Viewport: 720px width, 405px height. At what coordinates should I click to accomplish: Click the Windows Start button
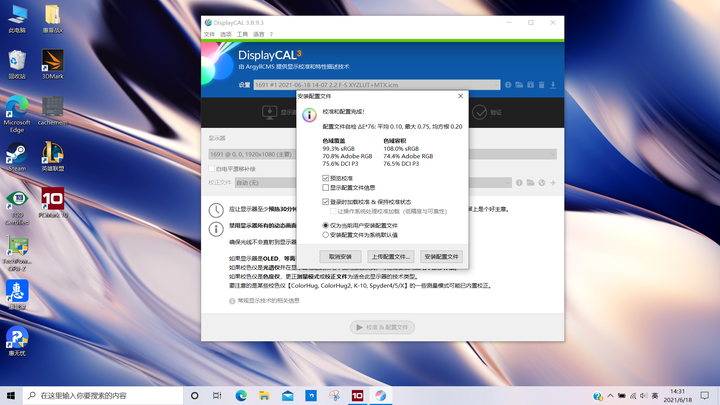(10, 396)
